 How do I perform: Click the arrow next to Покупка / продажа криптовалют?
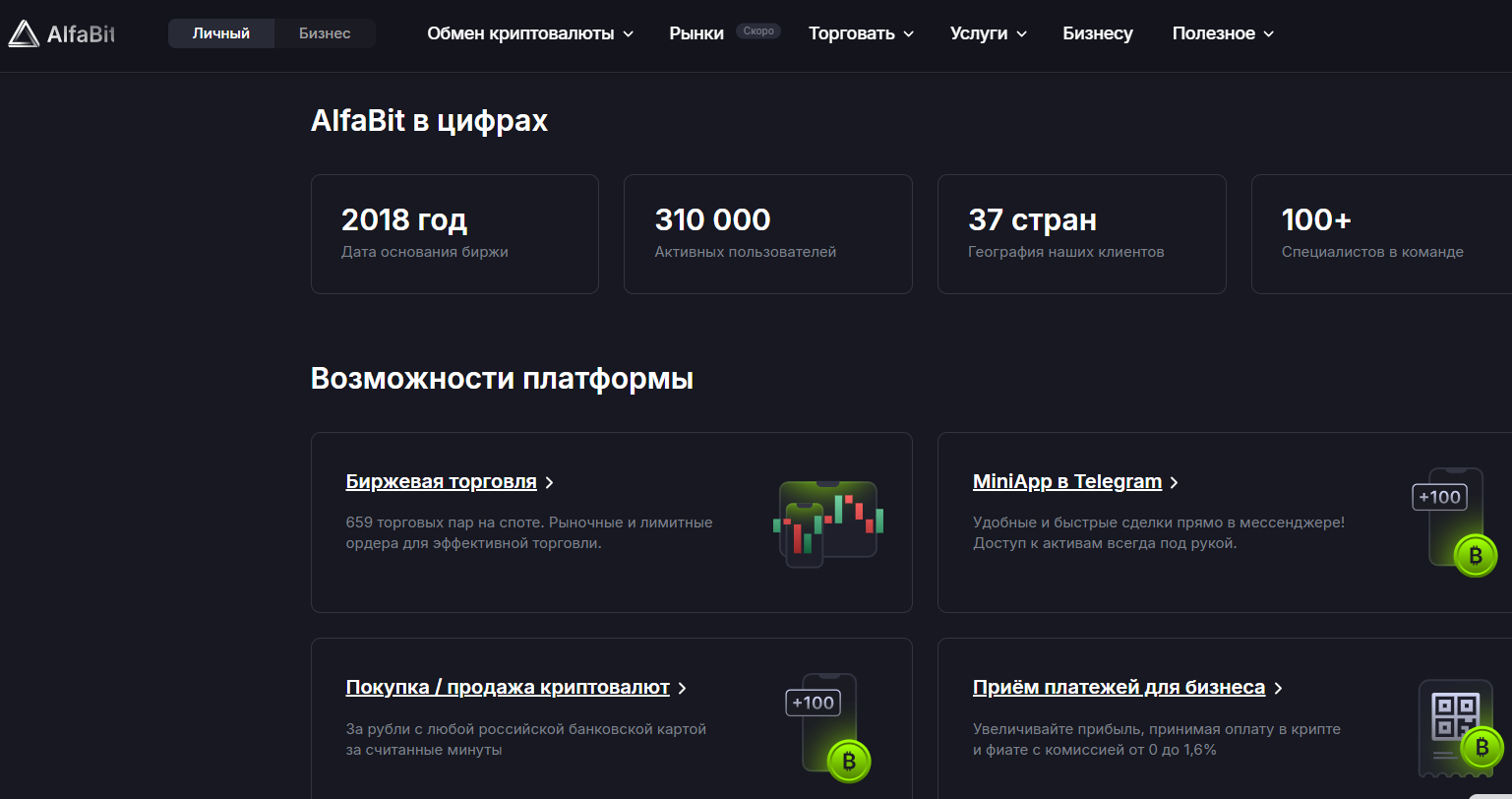point(683,688)
